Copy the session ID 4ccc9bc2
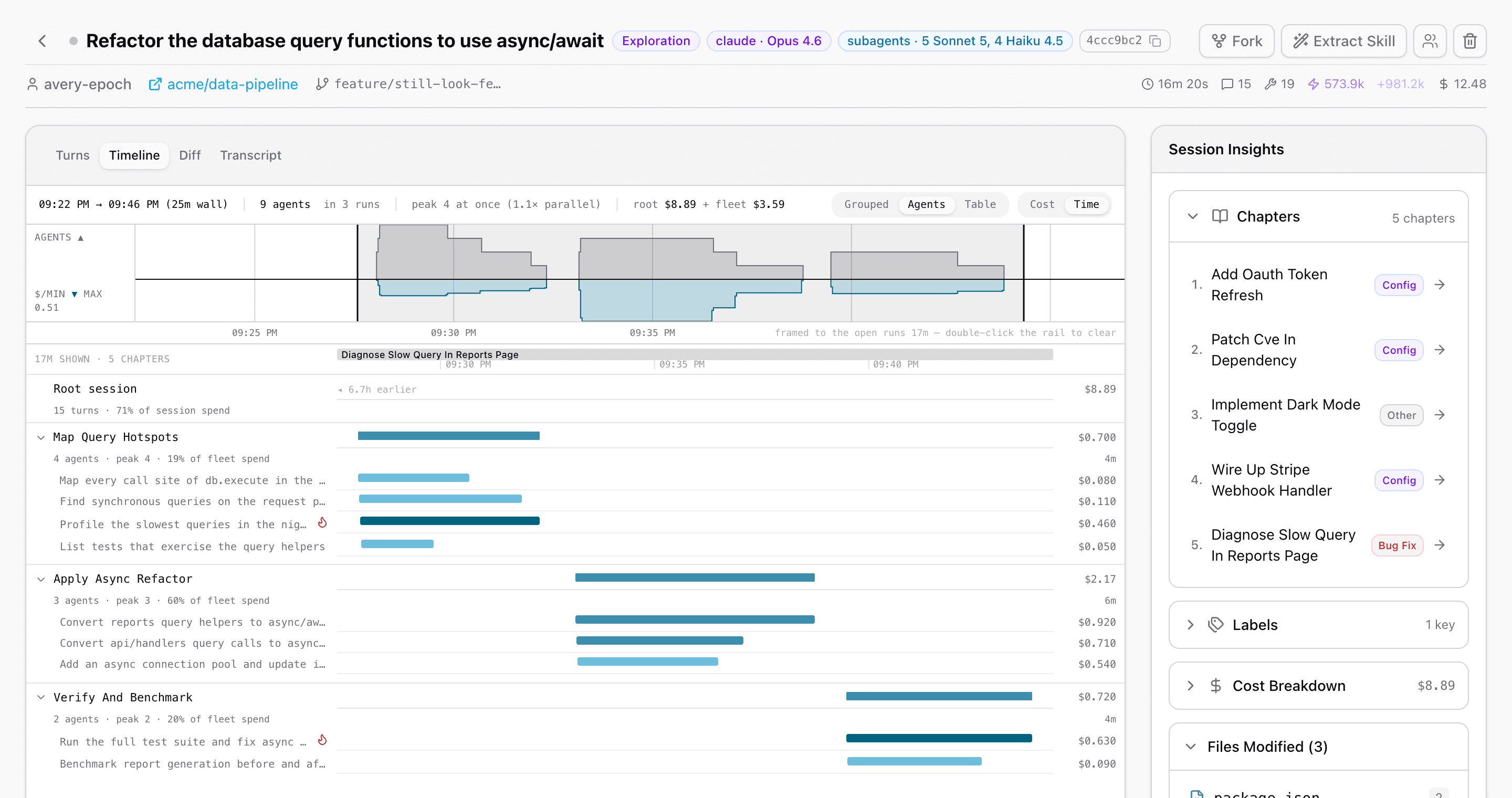This screenshot has width=1512, height=798. pos(1154,41)
